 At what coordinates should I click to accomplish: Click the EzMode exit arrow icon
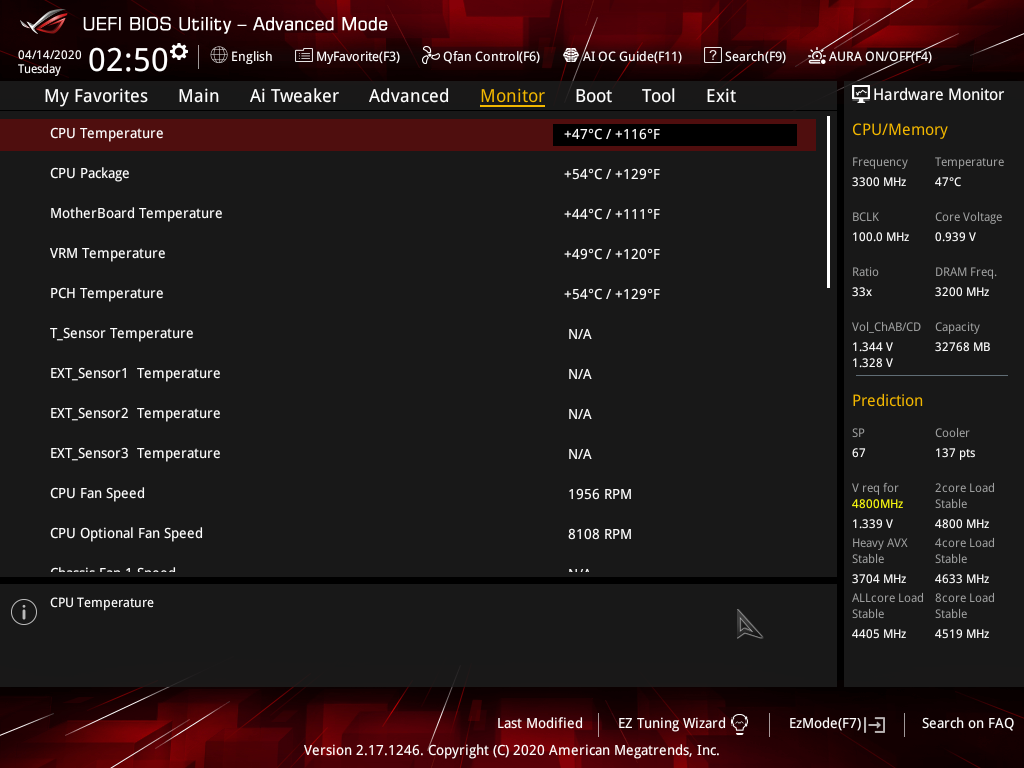coord(875,724)
